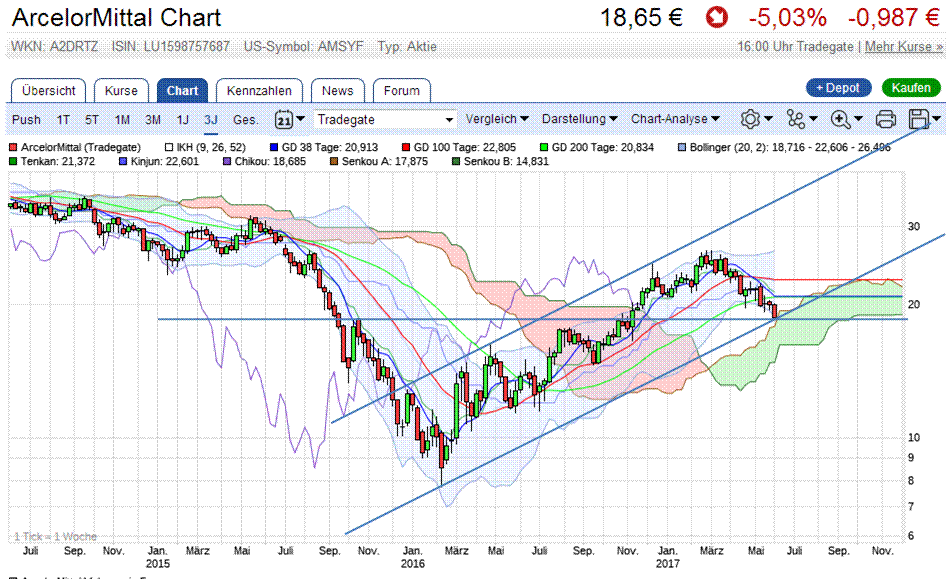Select the red GD 100 Tage color swatch
This screenshot has width=947, height=580.
(406, 147)
